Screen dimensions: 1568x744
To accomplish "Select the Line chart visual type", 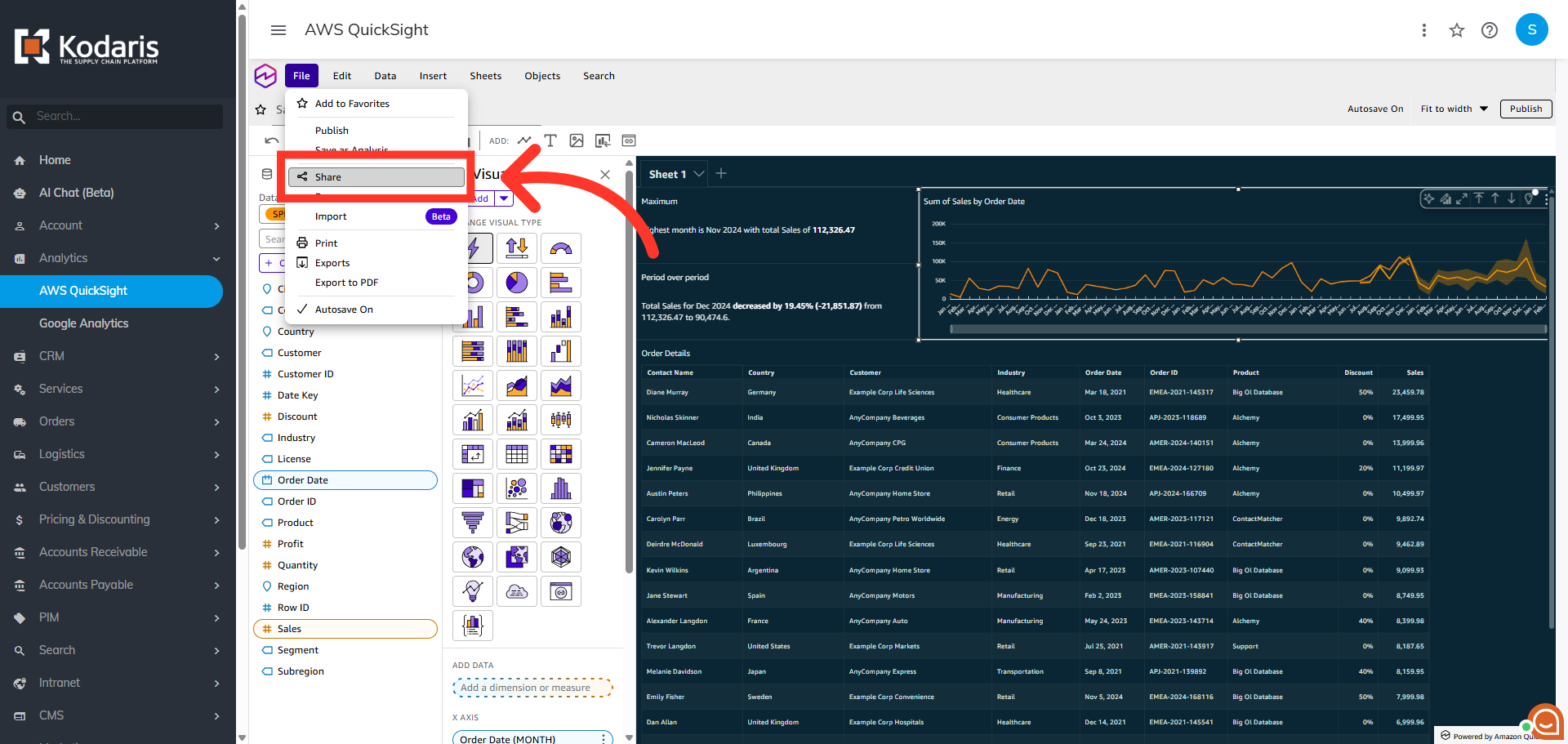I will (473, 385).
